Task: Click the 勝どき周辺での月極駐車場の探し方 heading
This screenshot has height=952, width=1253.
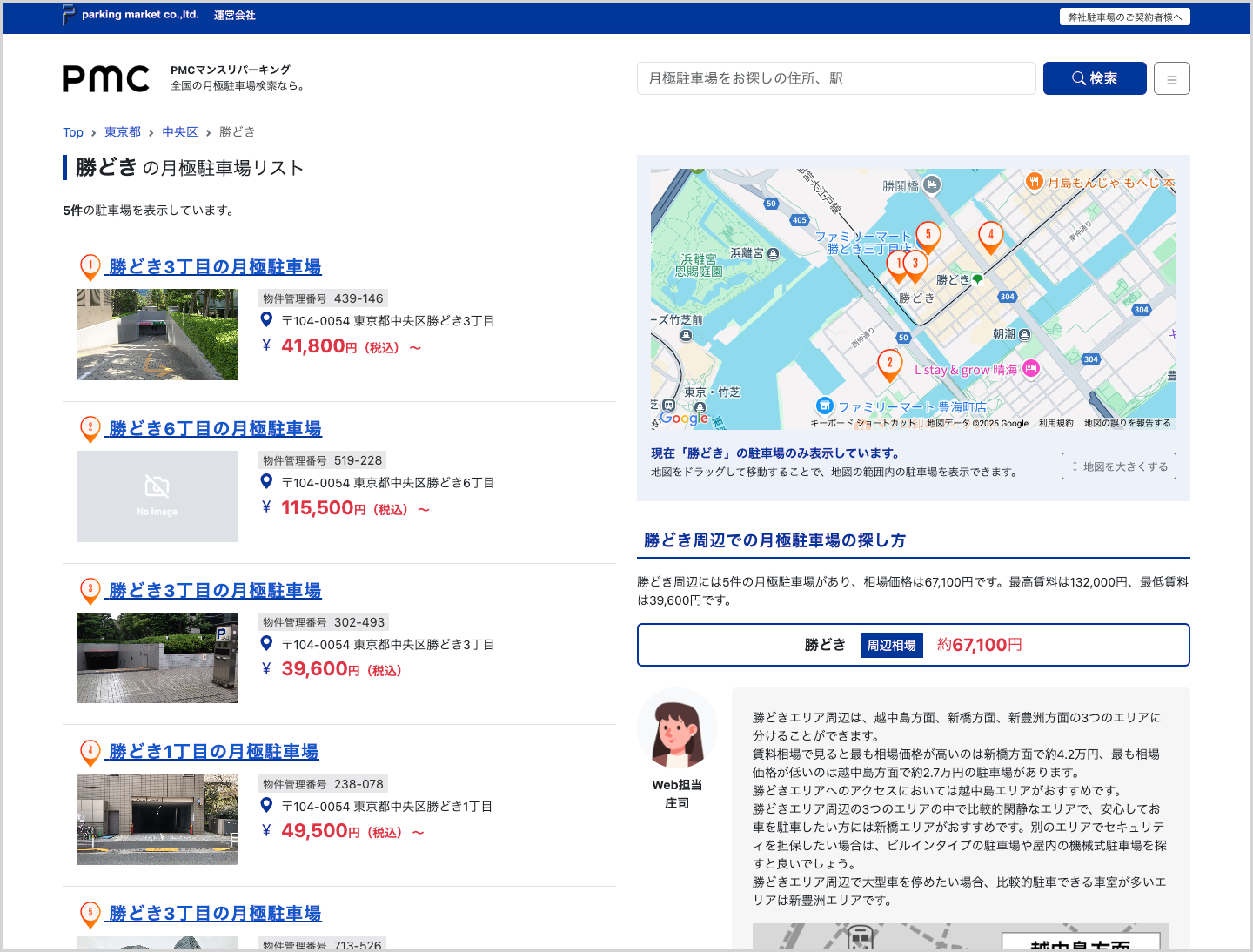Action: 774,540
